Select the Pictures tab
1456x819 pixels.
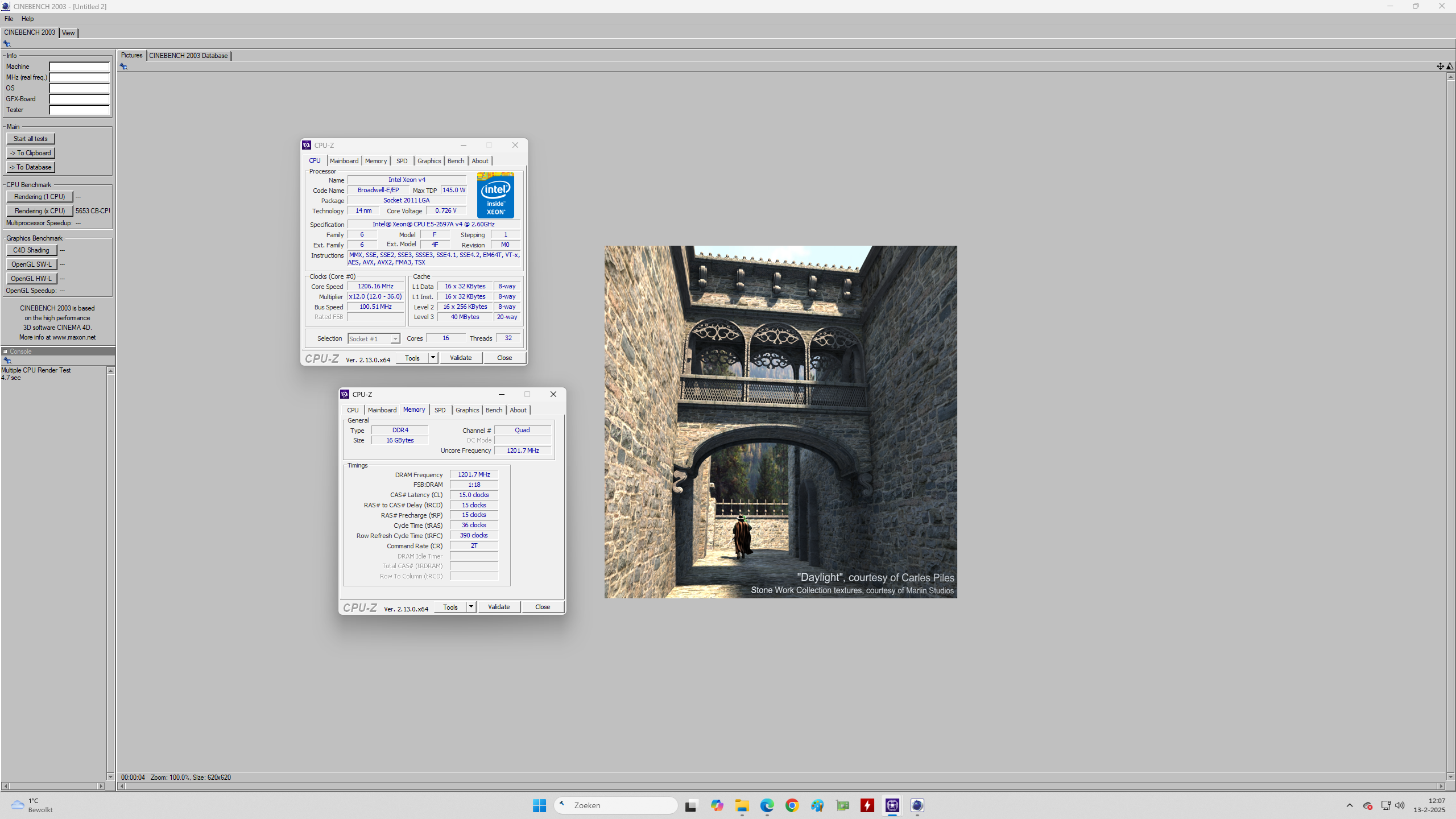click(131, 55)
